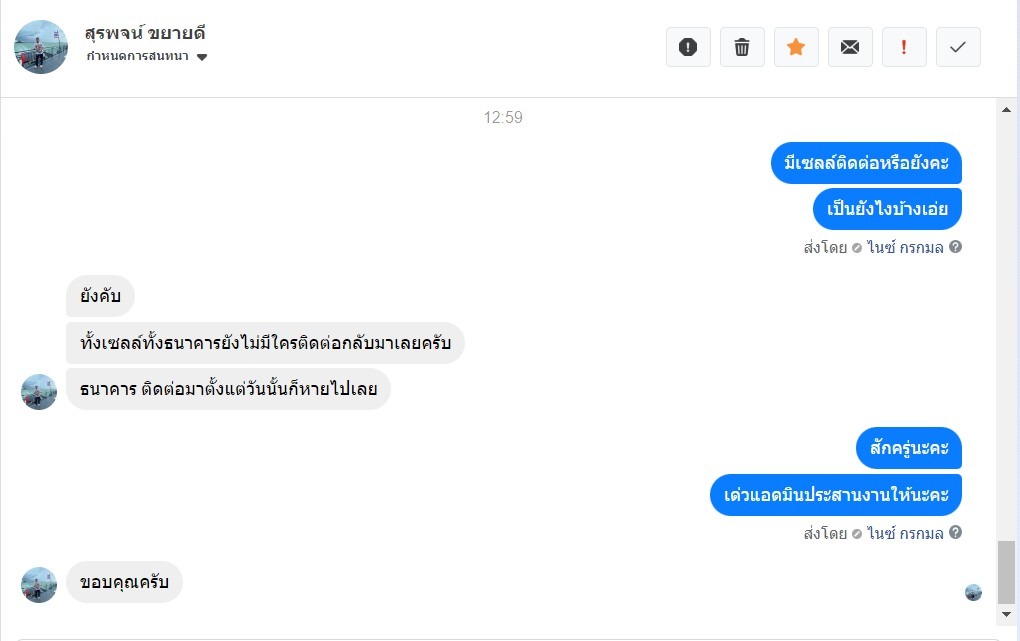Screen dimensions: 1020x641
Task: Click help icon beside lower ไนซ์ กรกมล
Action: [x=955, y=533]
